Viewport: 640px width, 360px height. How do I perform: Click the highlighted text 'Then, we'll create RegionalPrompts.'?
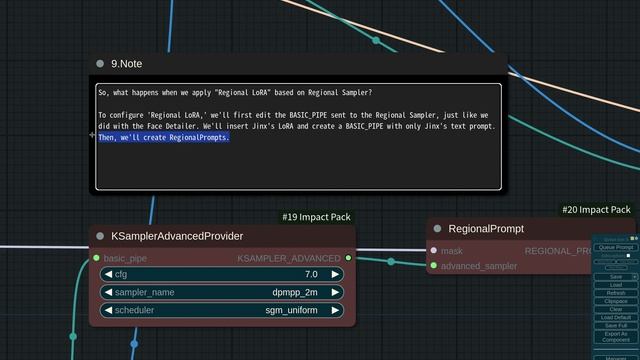[164, 138]
